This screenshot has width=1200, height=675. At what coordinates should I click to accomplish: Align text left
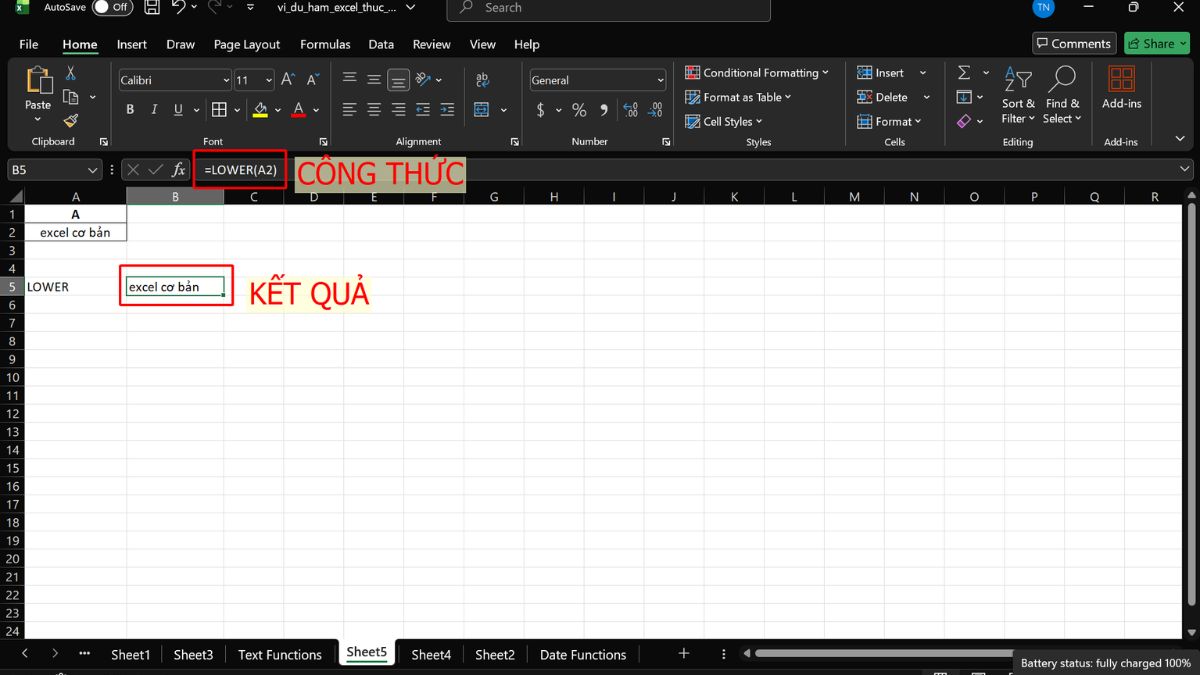pos(349,110)
